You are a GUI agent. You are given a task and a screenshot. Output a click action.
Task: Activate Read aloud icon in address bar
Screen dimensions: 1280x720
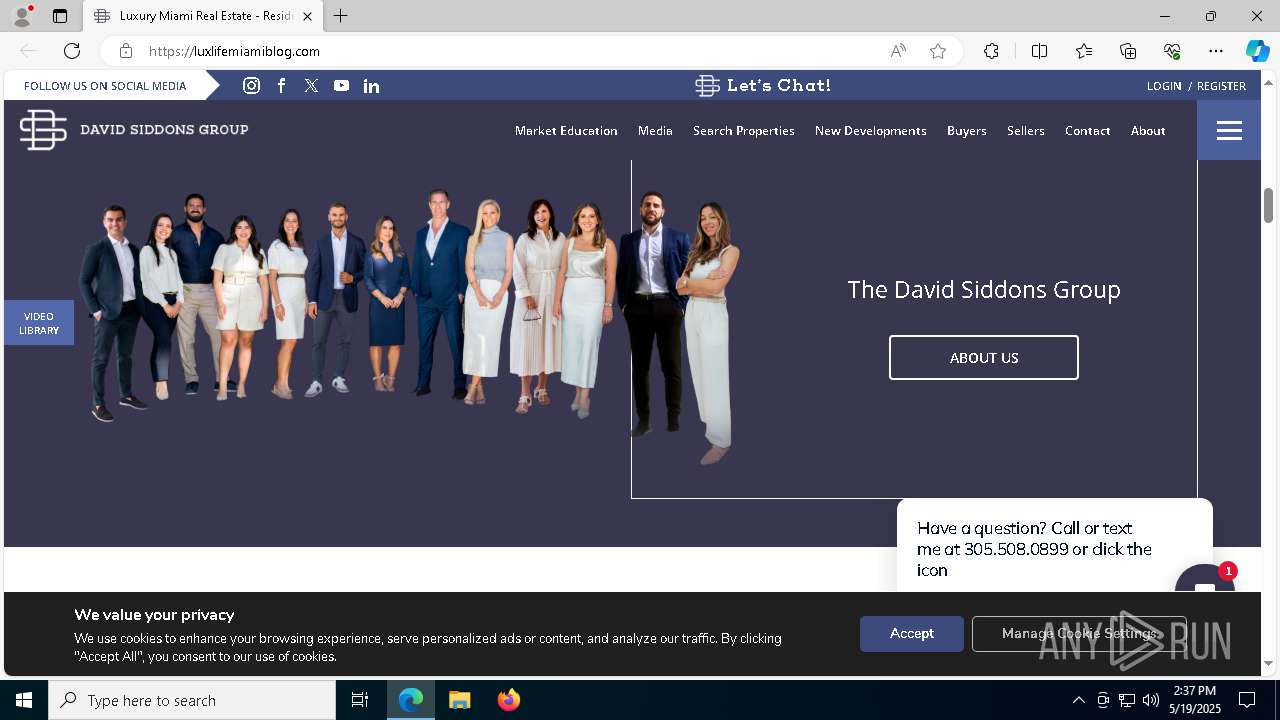[x=898, y=51]
